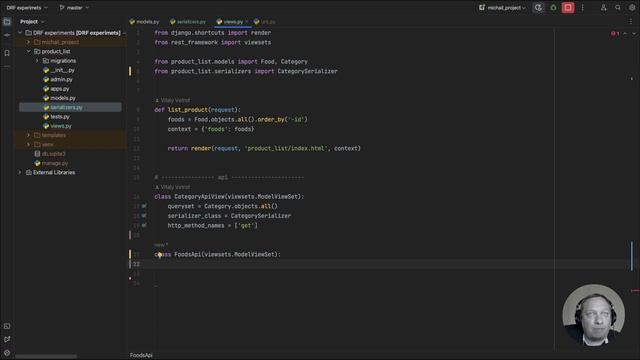This screenshot has width=640, height=360.
Task: Open the master branch dropdown
Action: pyautogui.click(x=74, y=7)
